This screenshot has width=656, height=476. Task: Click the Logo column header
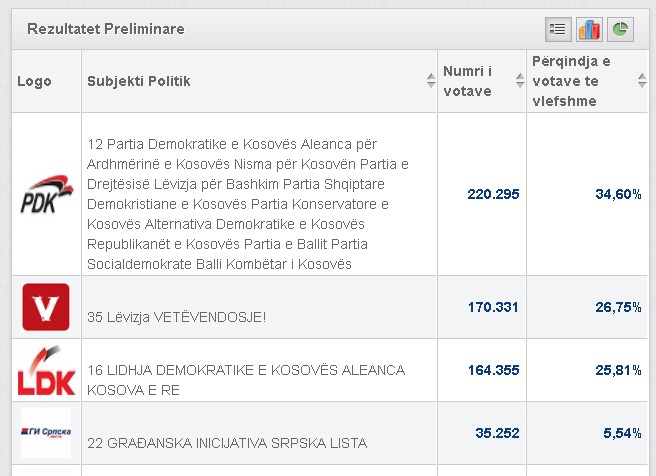point(35,81)
